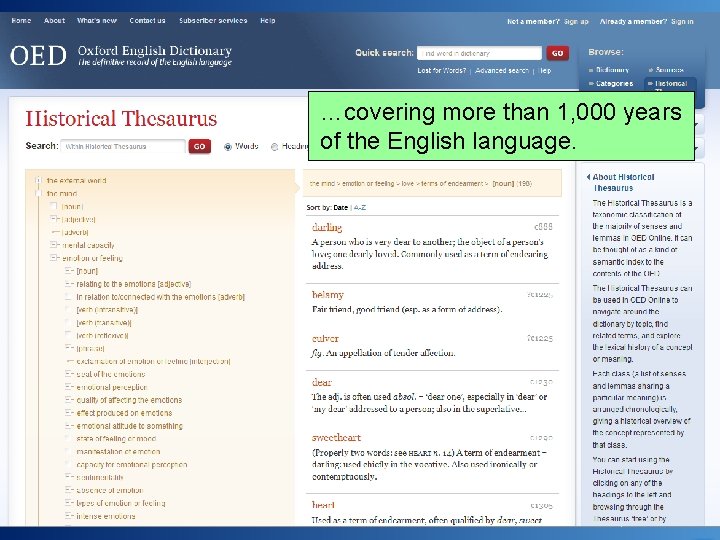The width and height of the screenshot is (720, 540).
Task: Collapse 'the mind' tree node
Action: click(39, 193)
